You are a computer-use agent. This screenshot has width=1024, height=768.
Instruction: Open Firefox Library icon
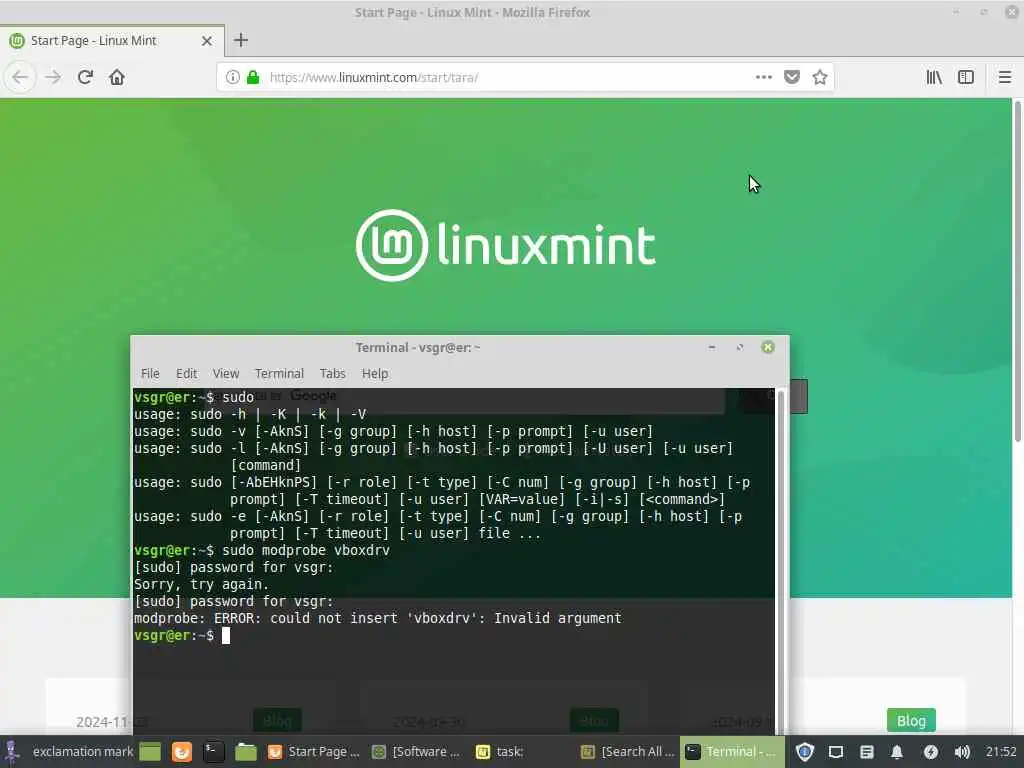click(934, 77)
